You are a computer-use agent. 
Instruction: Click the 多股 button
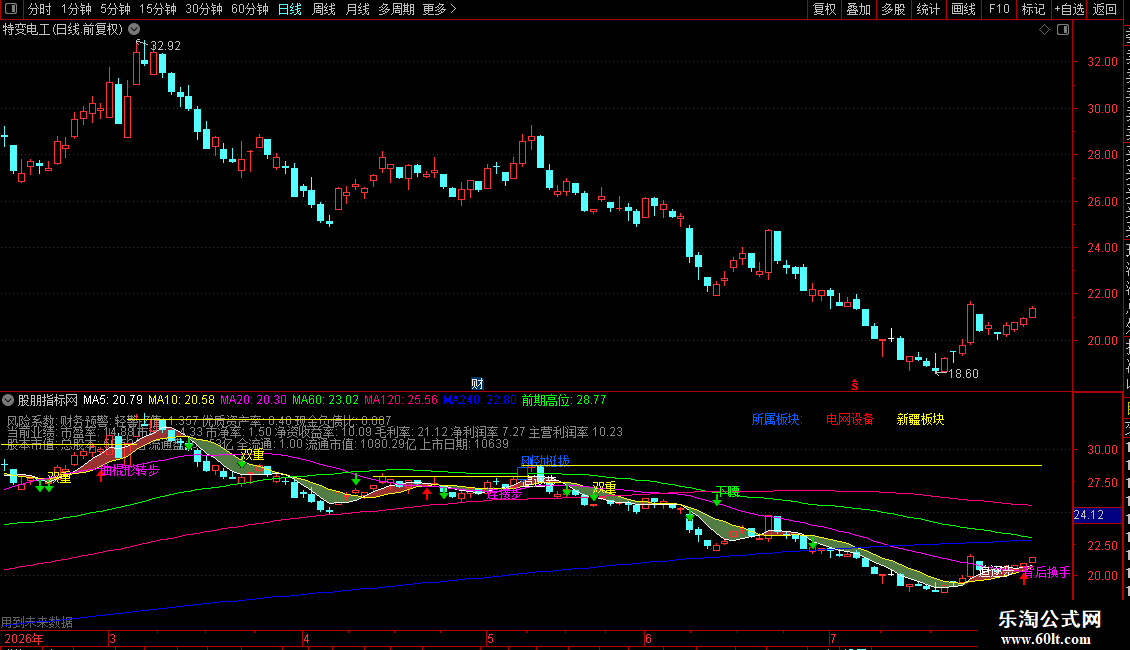click(893, 9)
